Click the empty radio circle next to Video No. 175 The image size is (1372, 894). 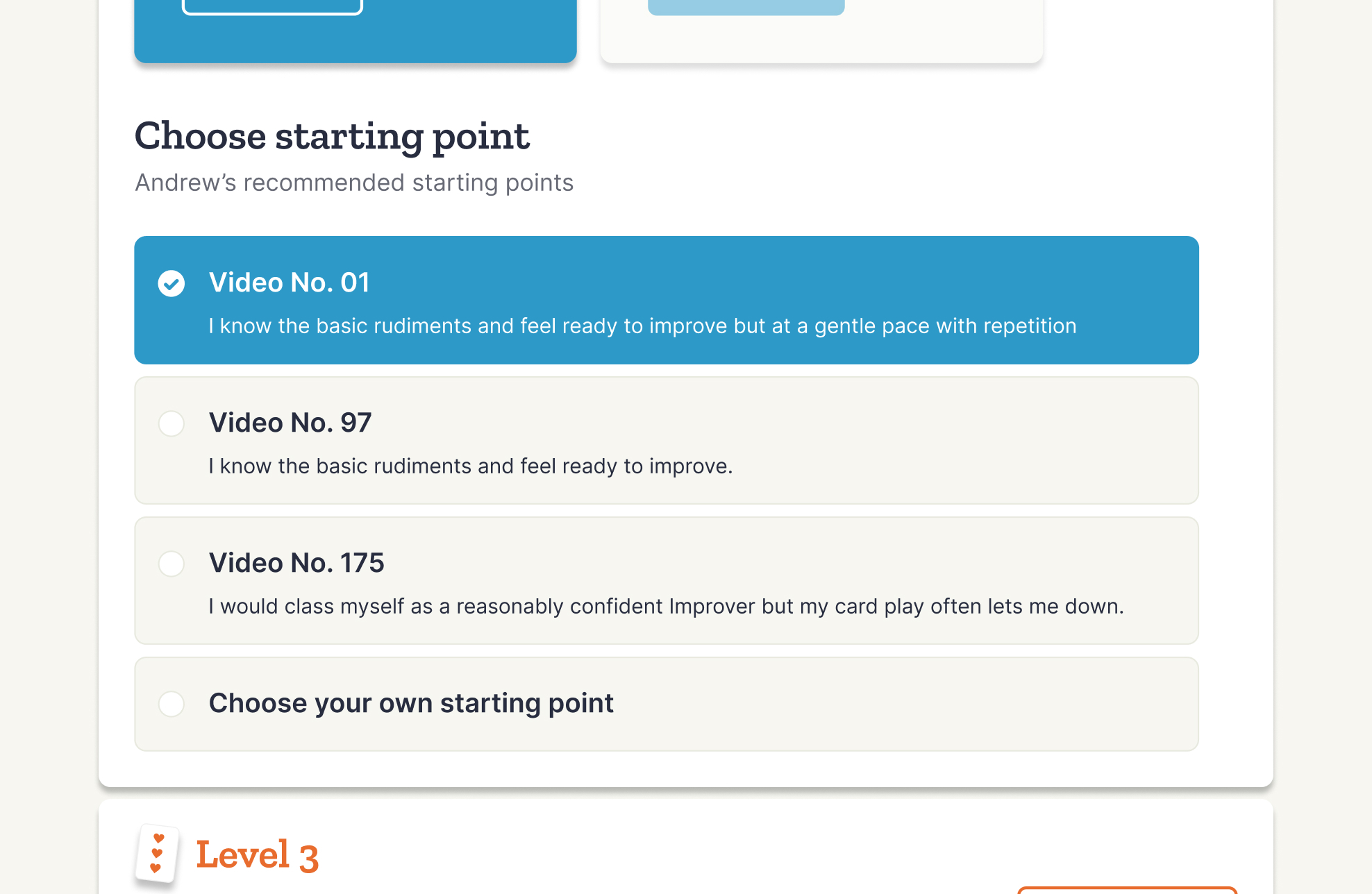[171, 564]
